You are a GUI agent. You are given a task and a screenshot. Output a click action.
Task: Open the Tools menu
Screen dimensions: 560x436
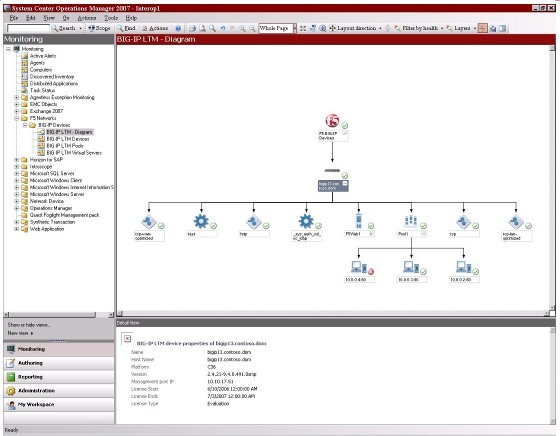click(x=111, y=18)
